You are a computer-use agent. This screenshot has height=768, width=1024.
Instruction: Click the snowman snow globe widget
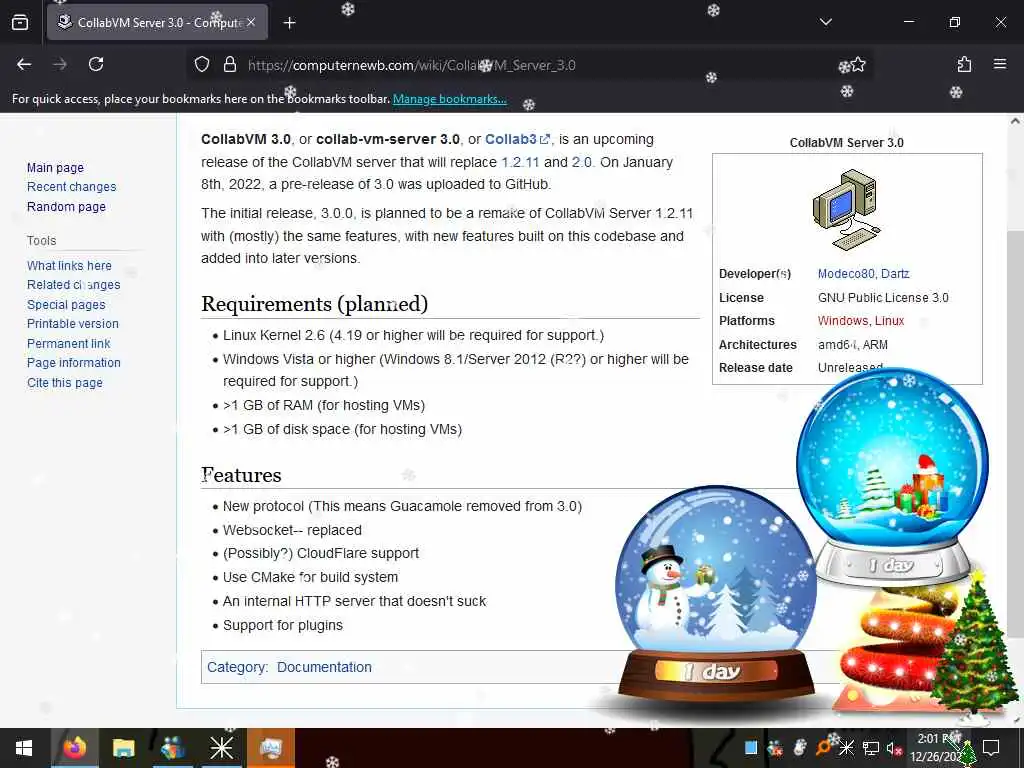coord(716,593)
